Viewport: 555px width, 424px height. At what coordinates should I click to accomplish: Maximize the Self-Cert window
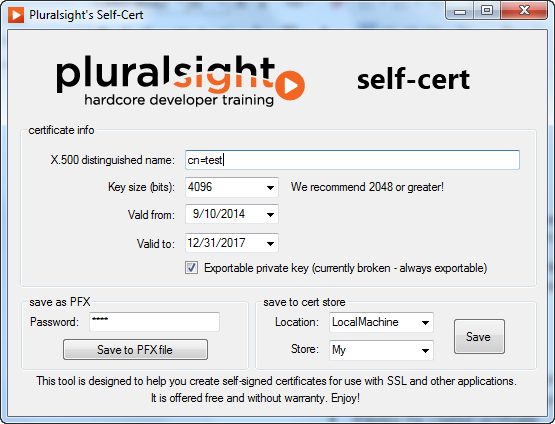(x=487, y=11)
